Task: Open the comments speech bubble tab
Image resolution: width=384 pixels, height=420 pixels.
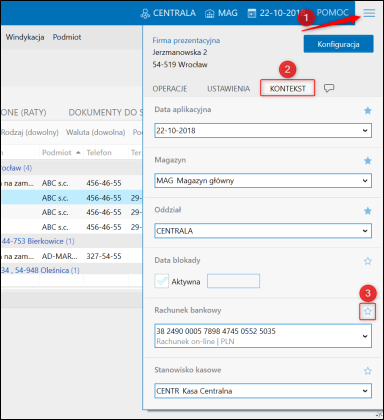Action: coord(329,88)
